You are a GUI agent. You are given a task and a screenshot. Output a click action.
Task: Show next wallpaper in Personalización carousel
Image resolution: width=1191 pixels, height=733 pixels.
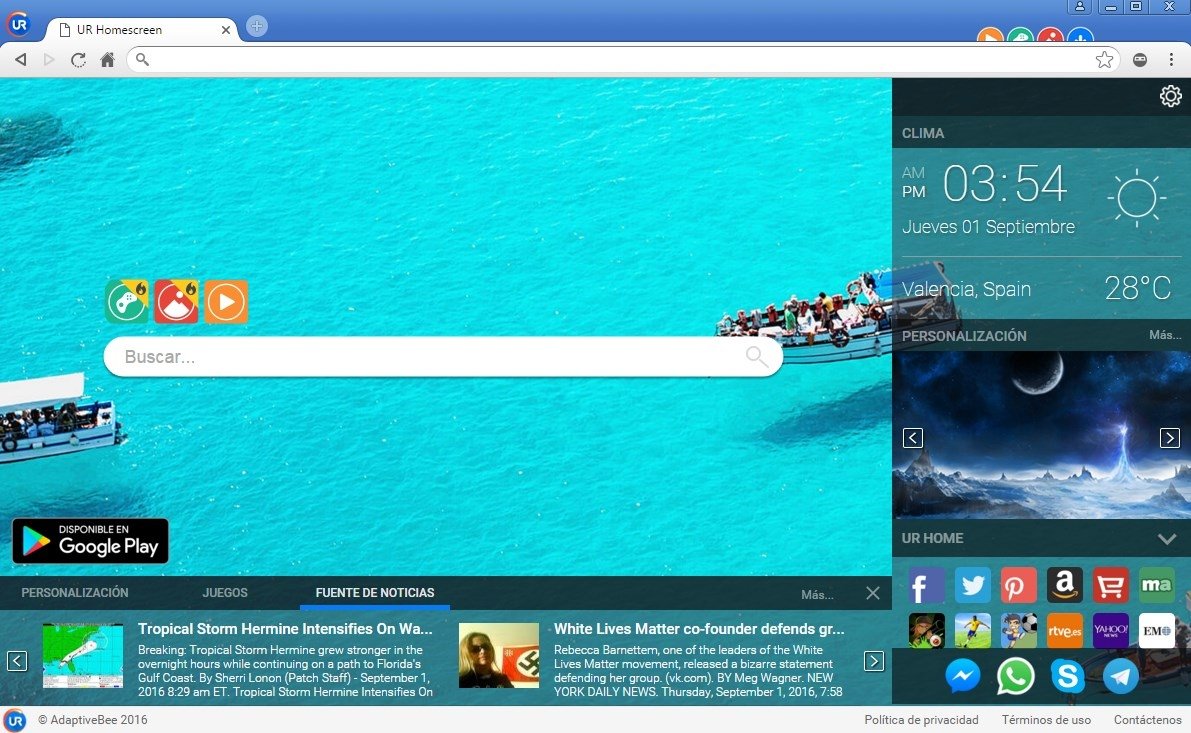point(1170,438)
